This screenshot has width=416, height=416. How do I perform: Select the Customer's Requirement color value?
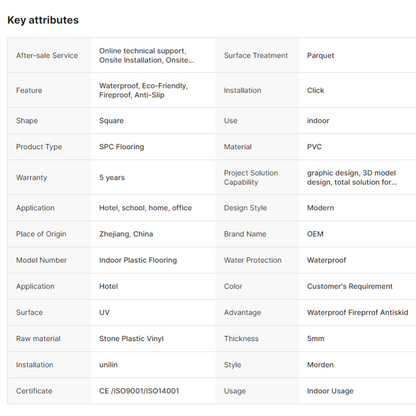[350, 286]
